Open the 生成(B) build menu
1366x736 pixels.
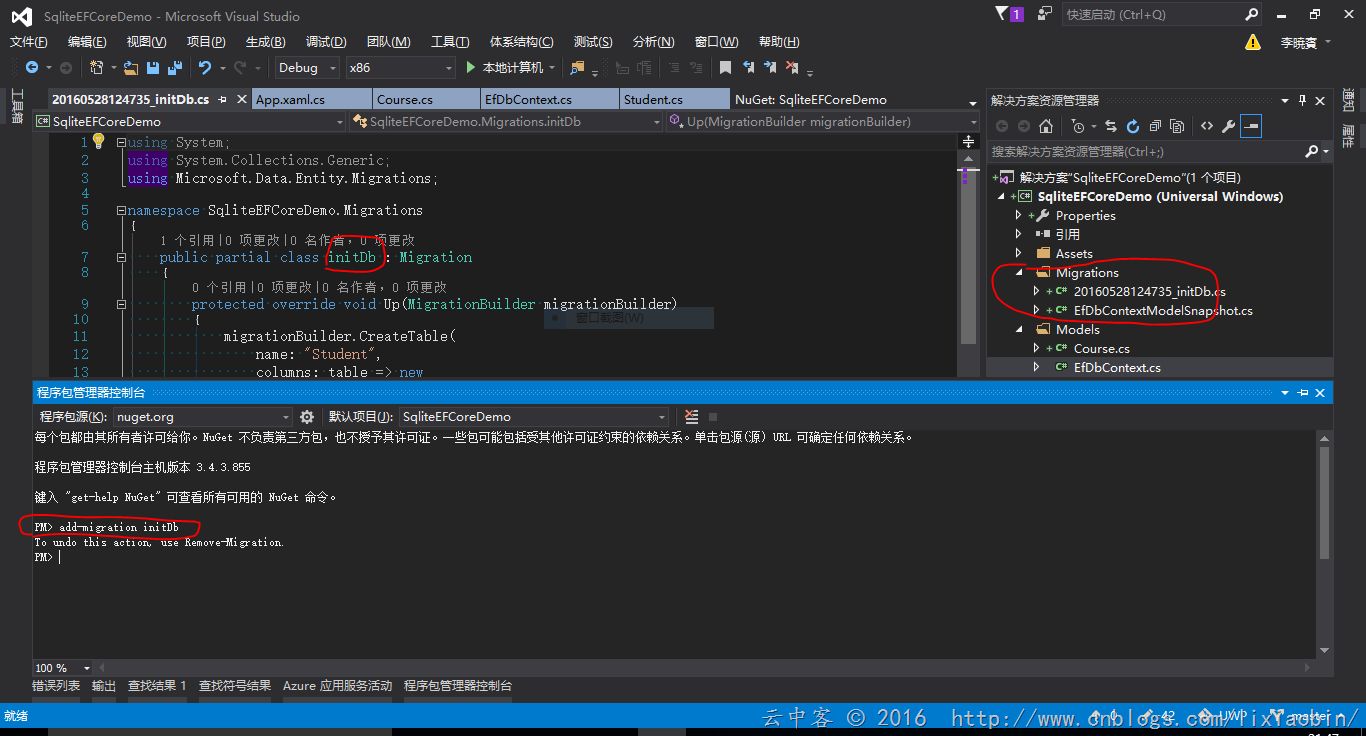pos(265,42)
